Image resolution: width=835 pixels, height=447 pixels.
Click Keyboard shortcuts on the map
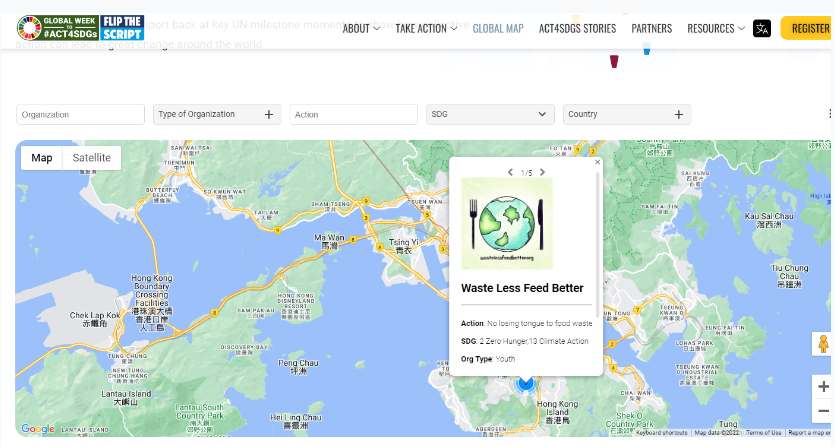[661, 433]
